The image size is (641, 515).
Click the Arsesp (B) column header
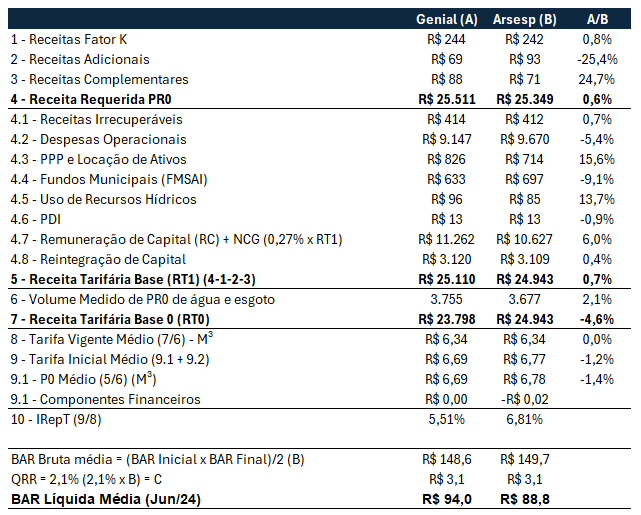click(526, 20)
